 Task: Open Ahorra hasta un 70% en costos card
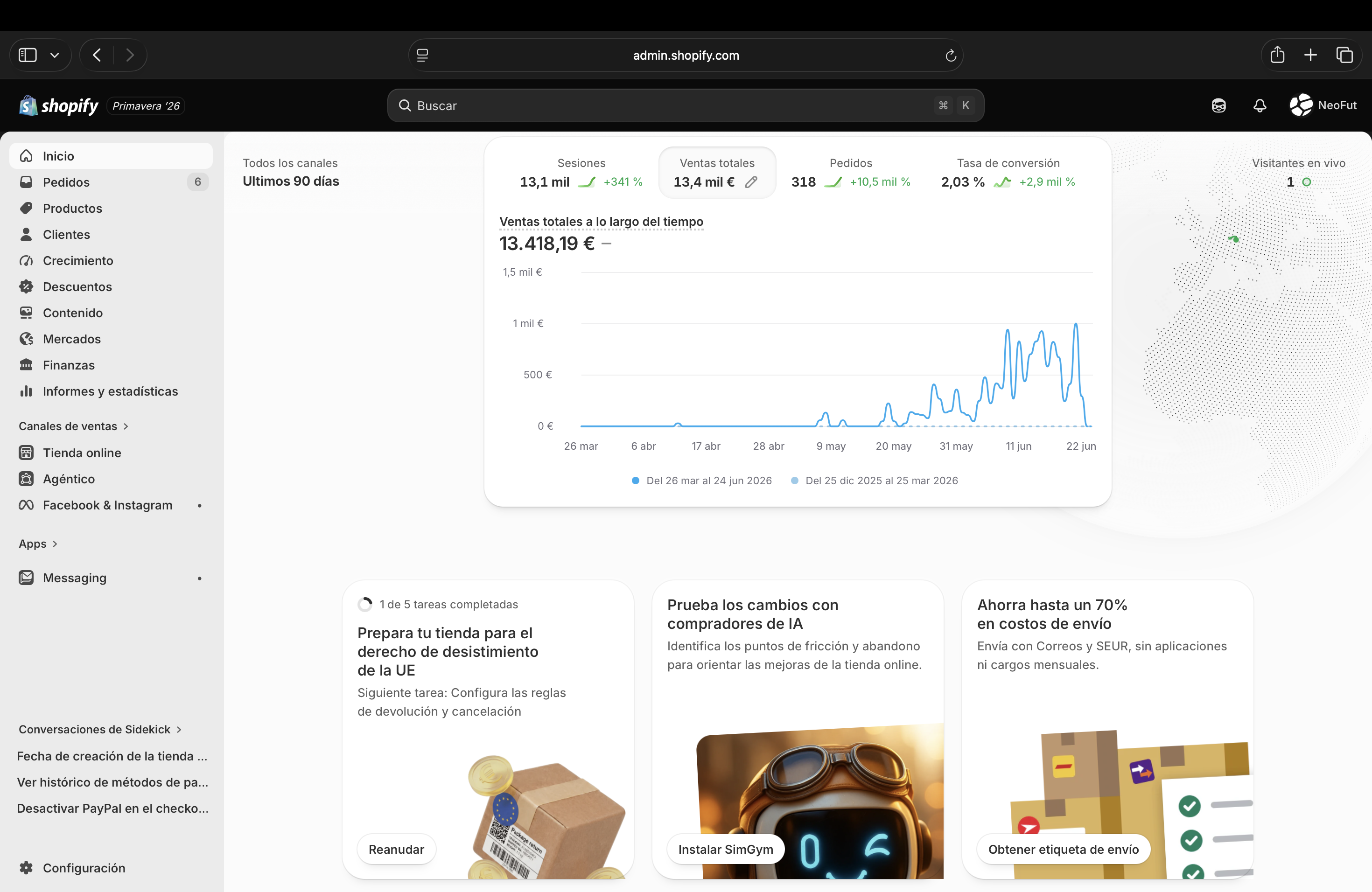pyautogui.click(x=1052, y=614)
